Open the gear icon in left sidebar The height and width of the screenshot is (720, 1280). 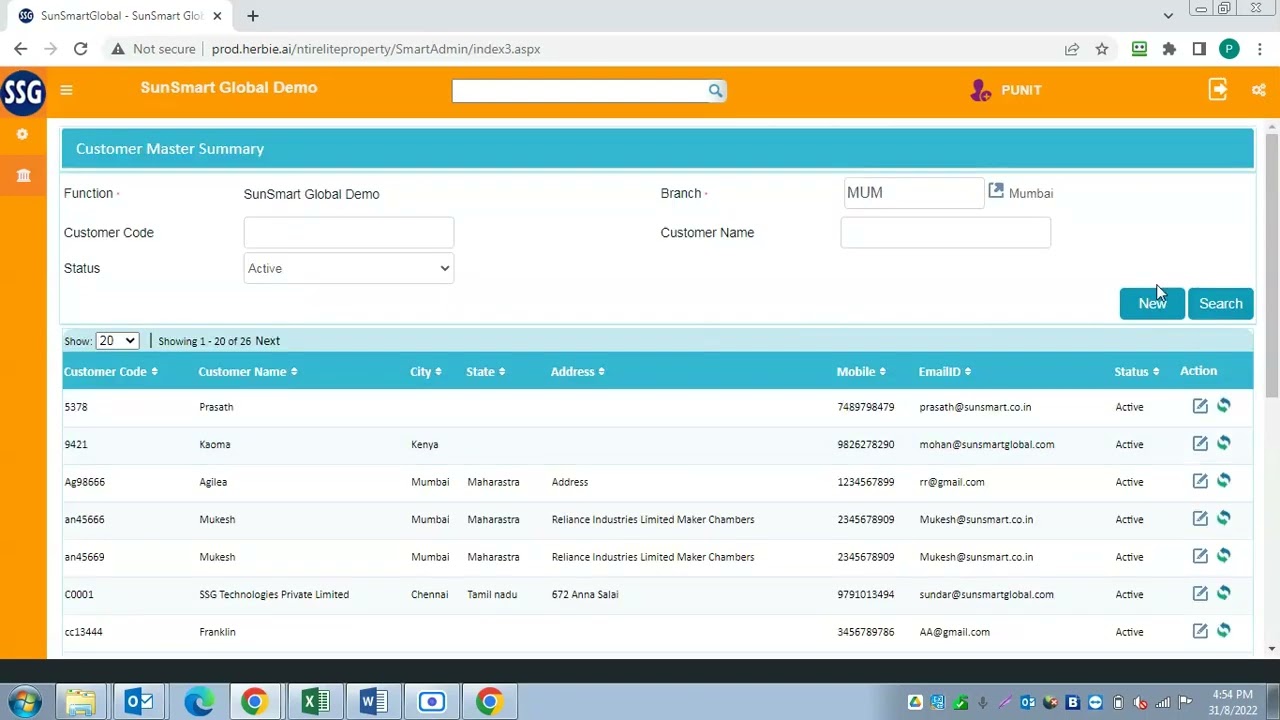(x=22, y=134)
